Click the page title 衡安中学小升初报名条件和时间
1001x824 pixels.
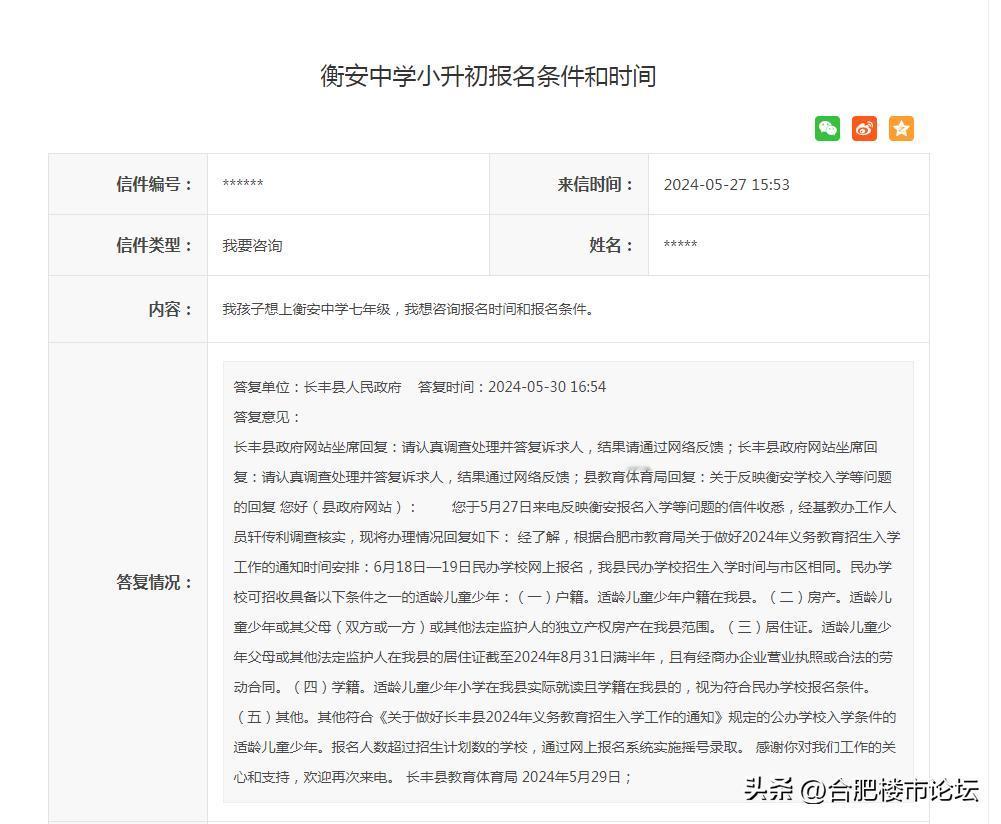[x=488, y=76]
